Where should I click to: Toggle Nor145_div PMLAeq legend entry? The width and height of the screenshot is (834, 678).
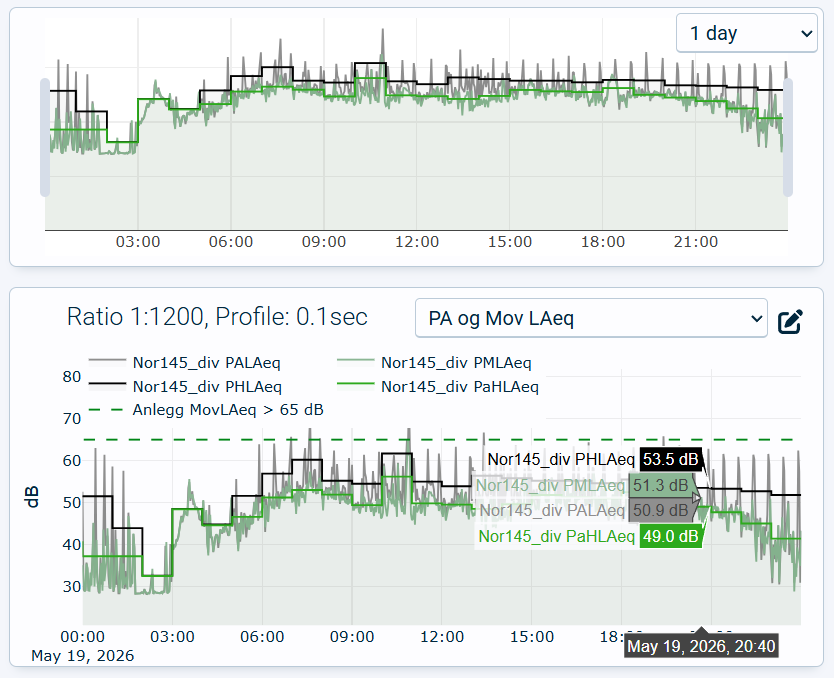point(435,363)
